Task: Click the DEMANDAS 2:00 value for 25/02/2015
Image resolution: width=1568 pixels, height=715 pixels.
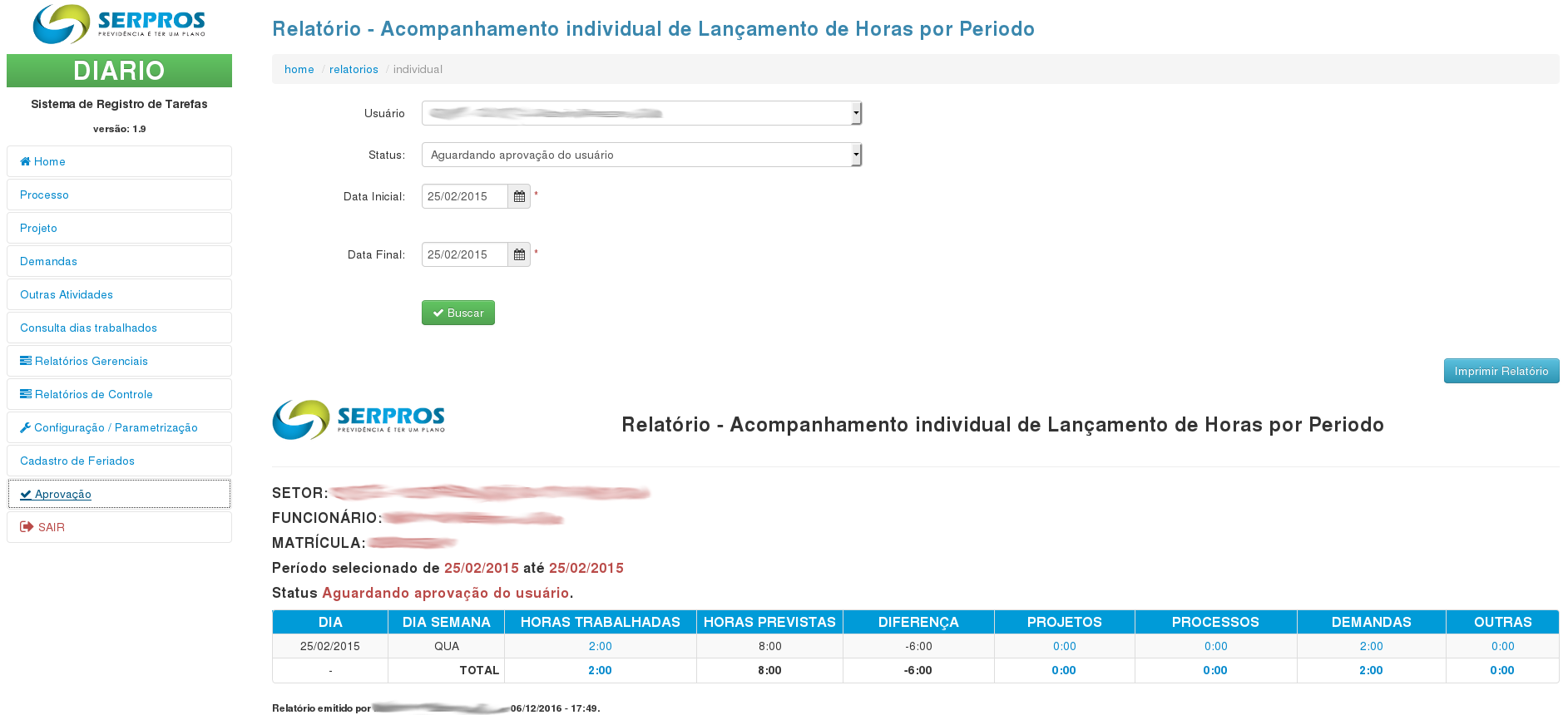Action: 1371,647
